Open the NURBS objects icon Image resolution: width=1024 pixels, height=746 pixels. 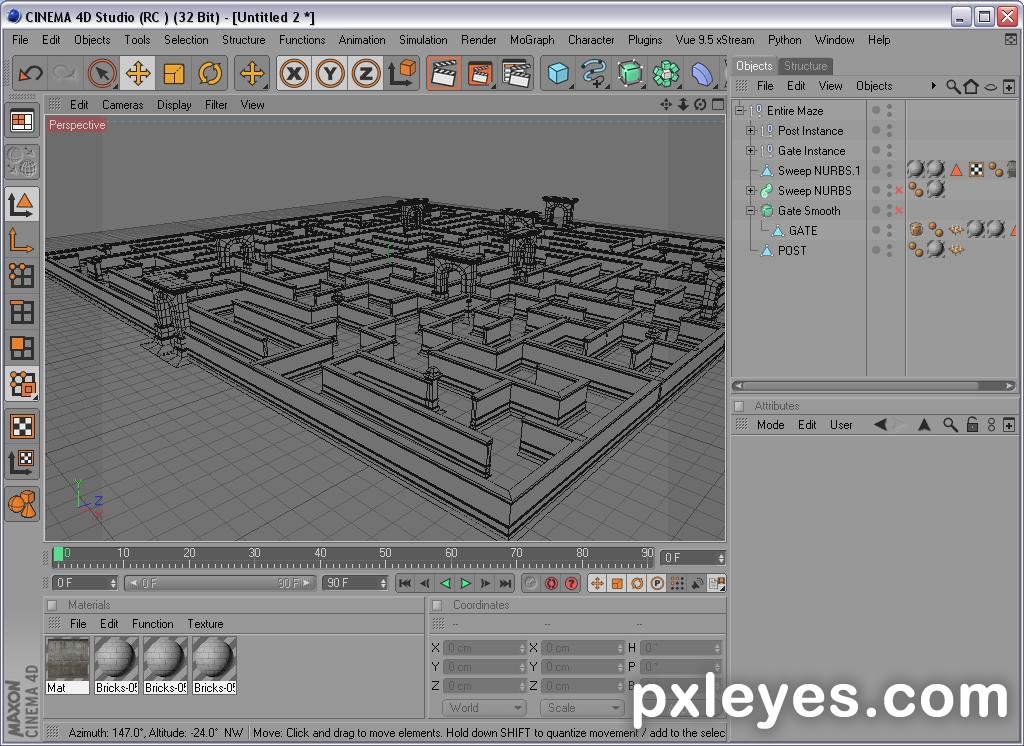click(x=629, y=73)
